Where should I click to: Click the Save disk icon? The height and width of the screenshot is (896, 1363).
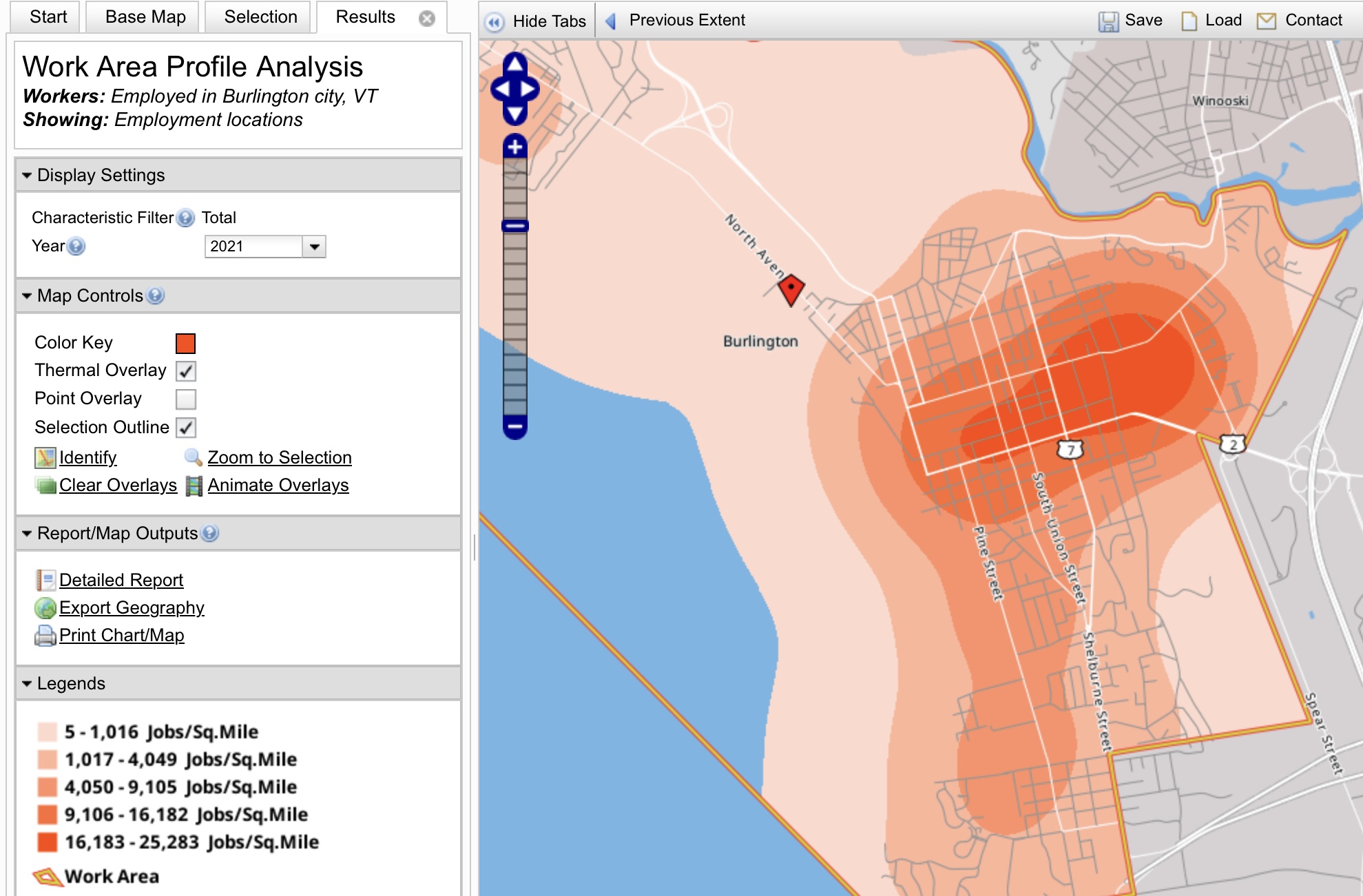(1107, 21)
